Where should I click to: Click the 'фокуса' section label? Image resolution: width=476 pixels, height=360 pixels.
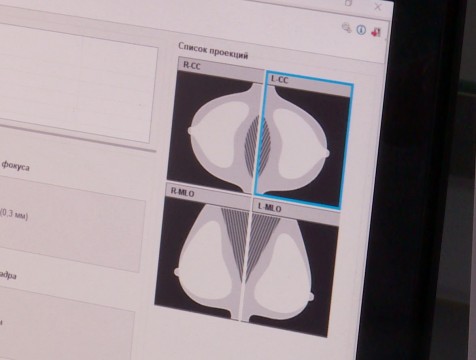[15, 166]
